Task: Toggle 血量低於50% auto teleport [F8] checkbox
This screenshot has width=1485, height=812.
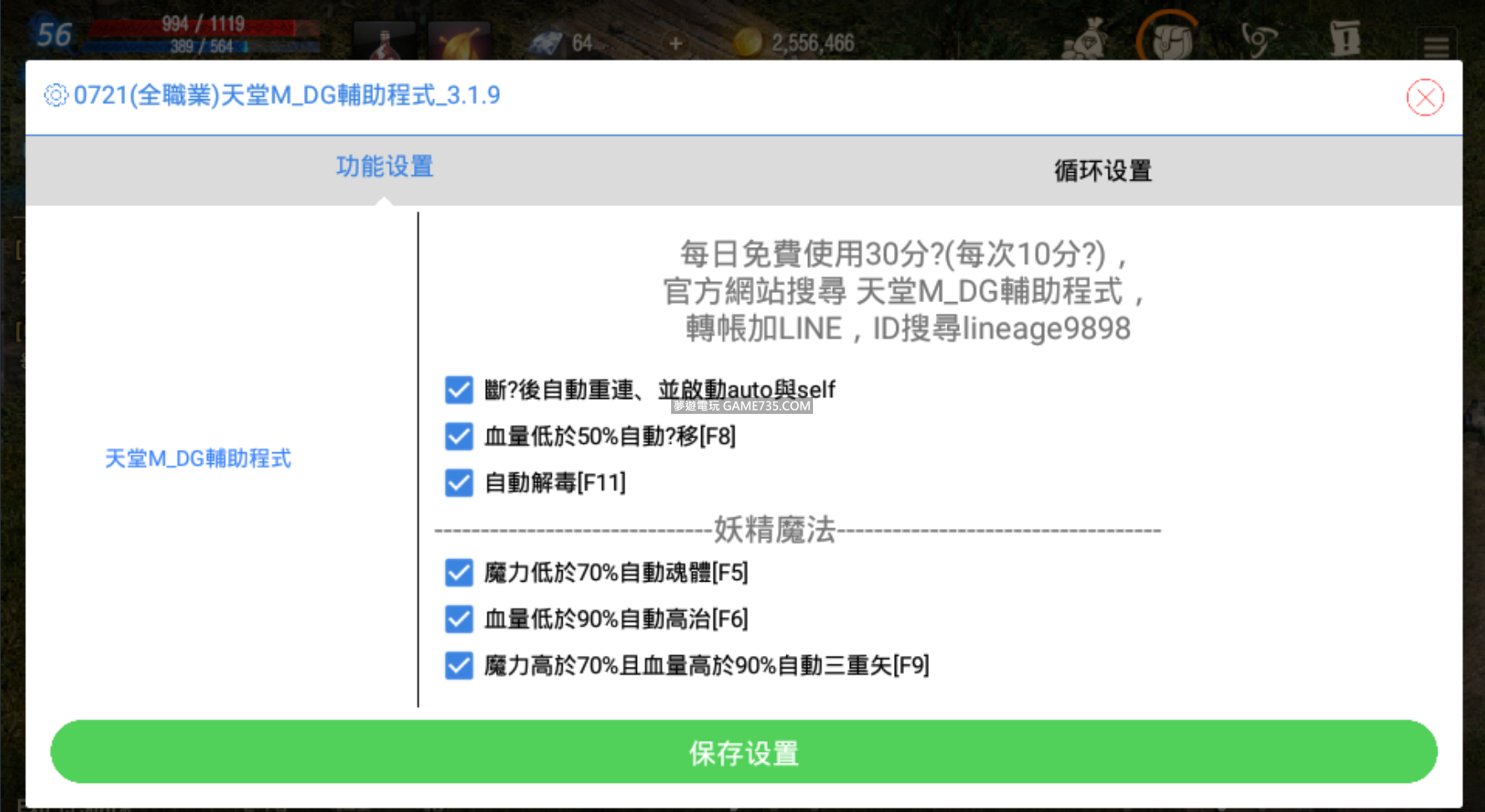Action: (x=459, y=436)
